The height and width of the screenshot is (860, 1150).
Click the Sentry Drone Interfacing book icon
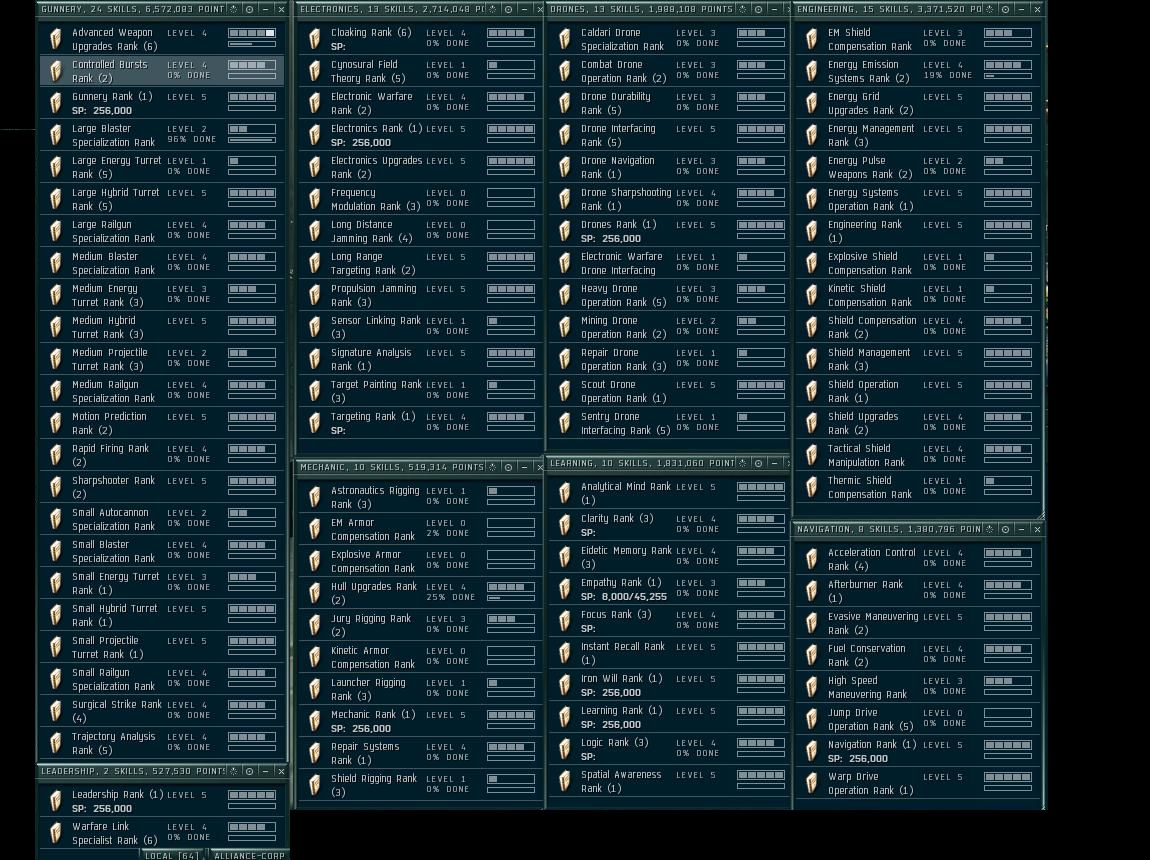point(565,423)
